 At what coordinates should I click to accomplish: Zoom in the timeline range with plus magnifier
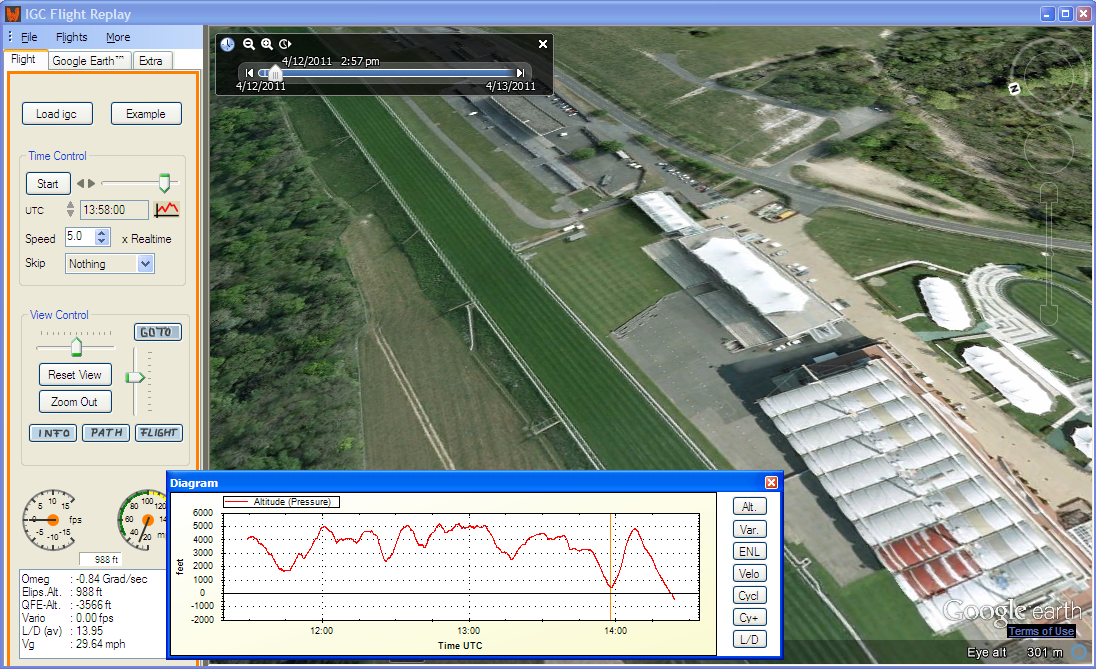coord(267,44)
